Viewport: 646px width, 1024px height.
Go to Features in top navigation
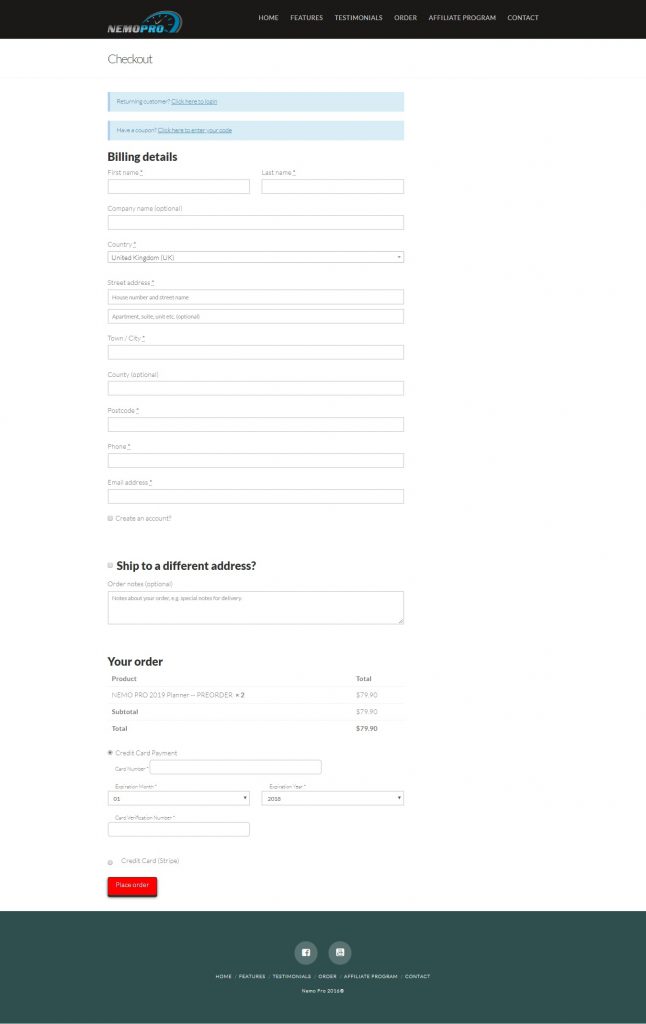point(306,18)
